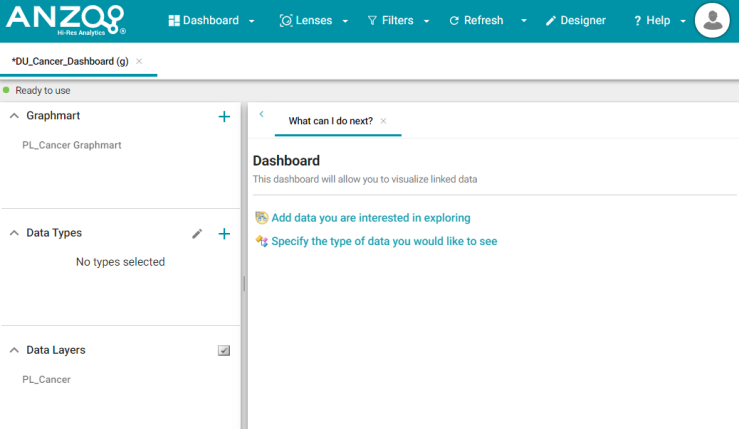Open the Filters menu
The image size is (739, 429).
tap(397, 21)
